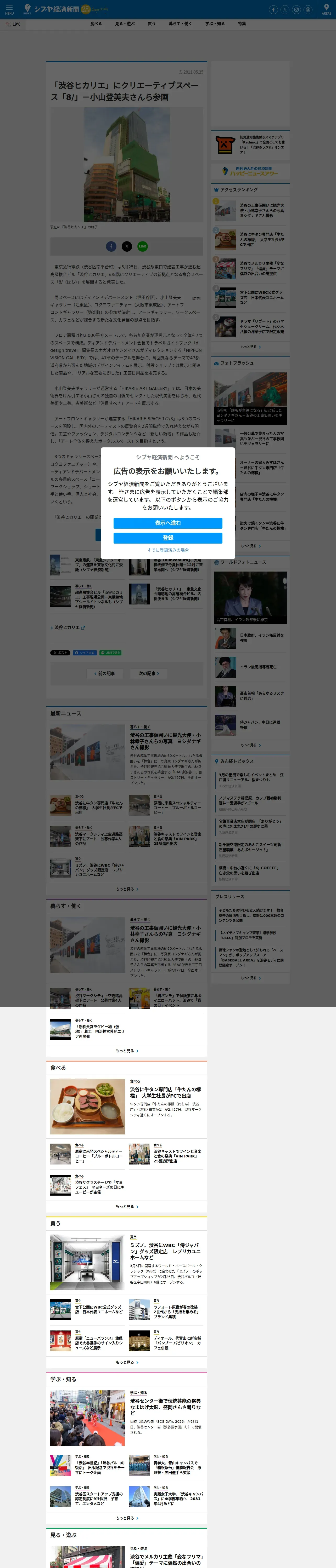Viewport: 336px width, 1568px height.
Task: Open the MENU hamburger icon
Action: [x=9, y=9]
